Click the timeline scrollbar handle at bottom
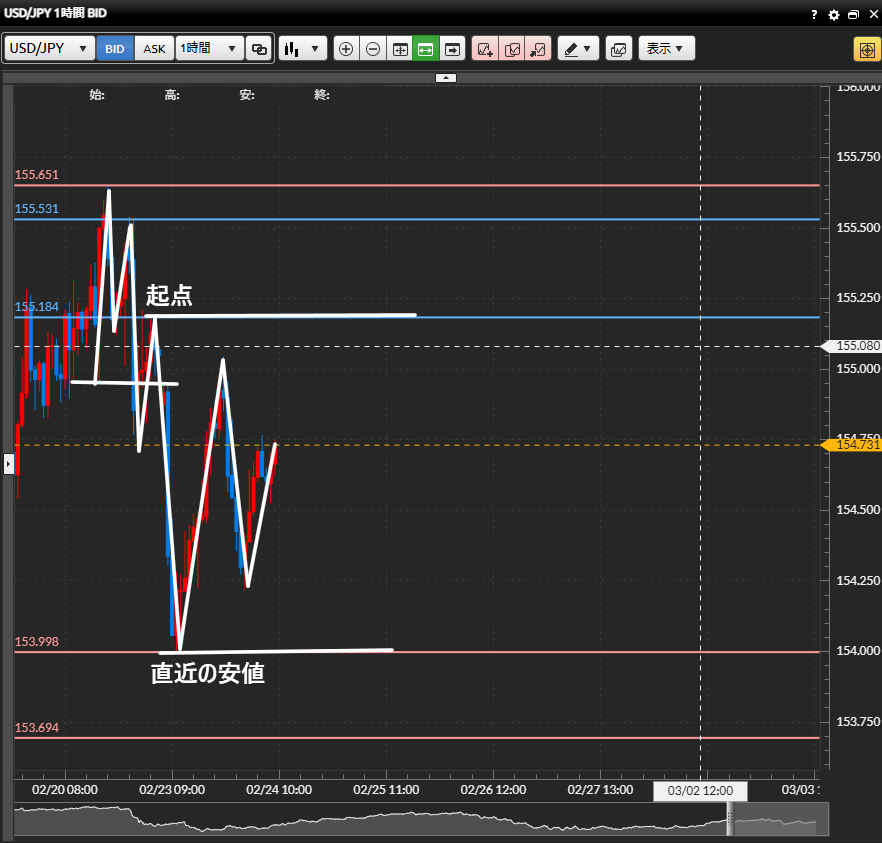The height and width of the screenshot is (843, 882). [729, 822]
